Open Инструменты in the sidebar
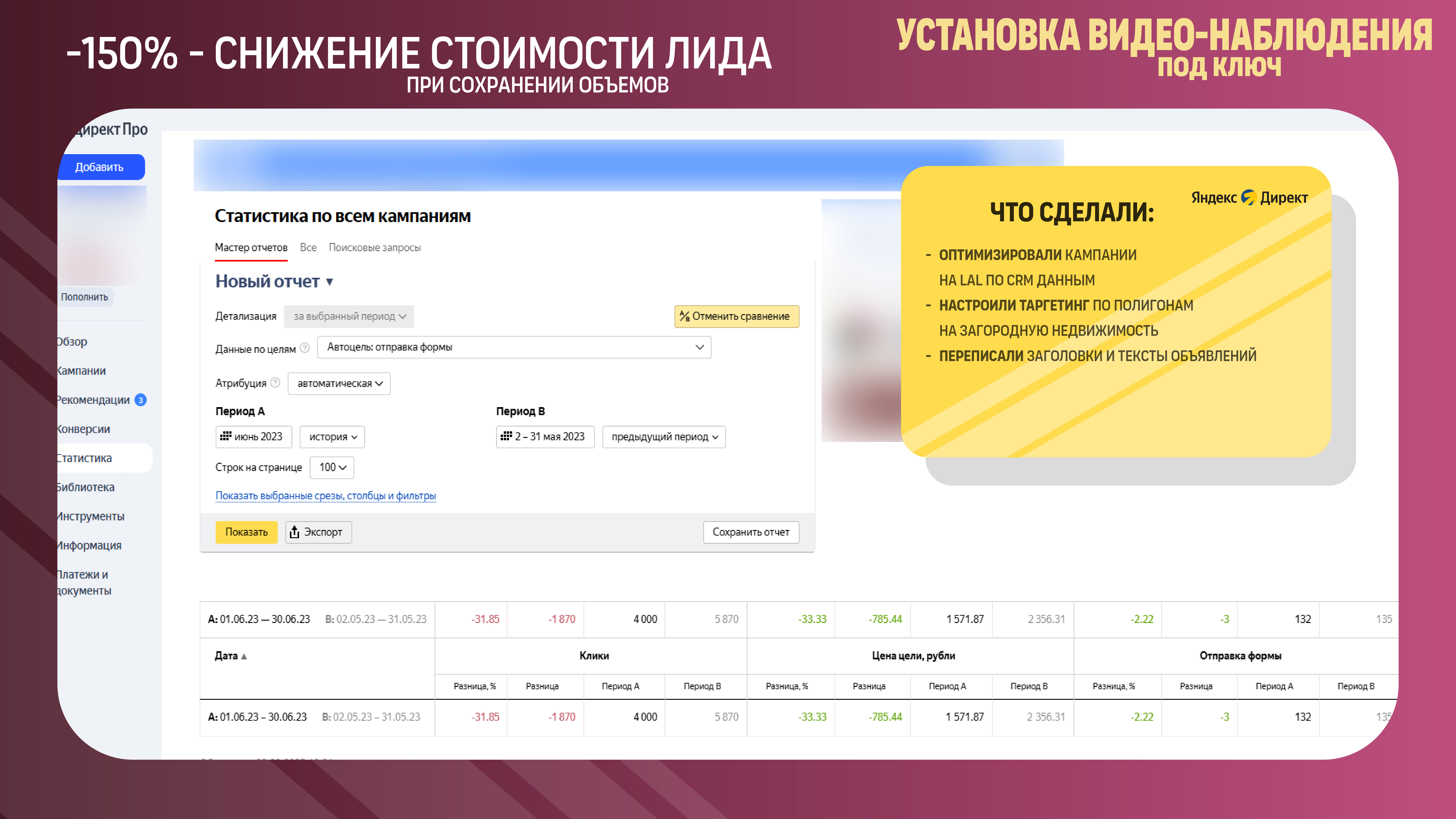Viewport: 1456px width, 819px height. [90, 517]
